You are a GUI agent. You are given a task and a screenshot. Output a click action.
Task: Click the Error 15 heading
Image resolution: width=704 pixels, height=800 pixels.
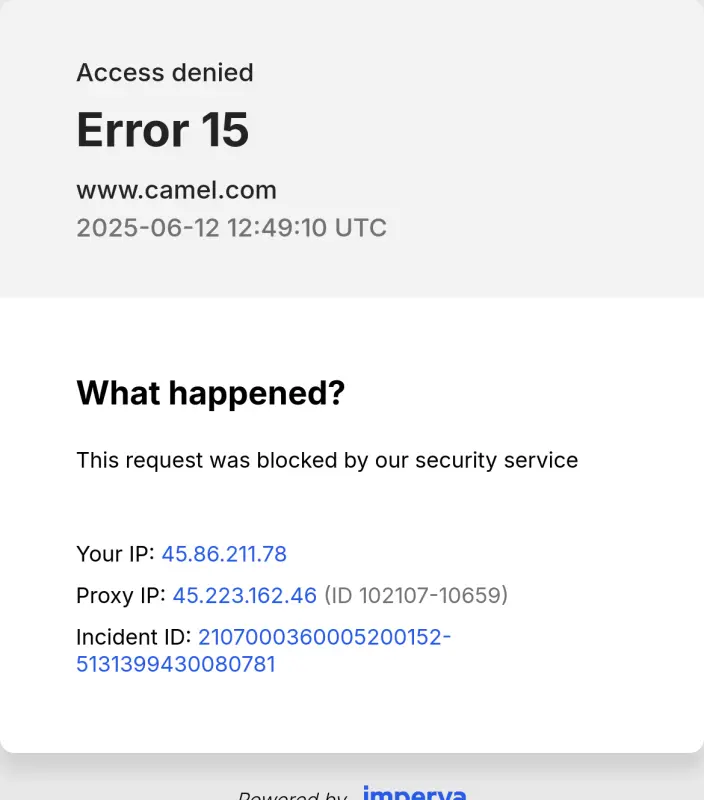tap(163, 130)
